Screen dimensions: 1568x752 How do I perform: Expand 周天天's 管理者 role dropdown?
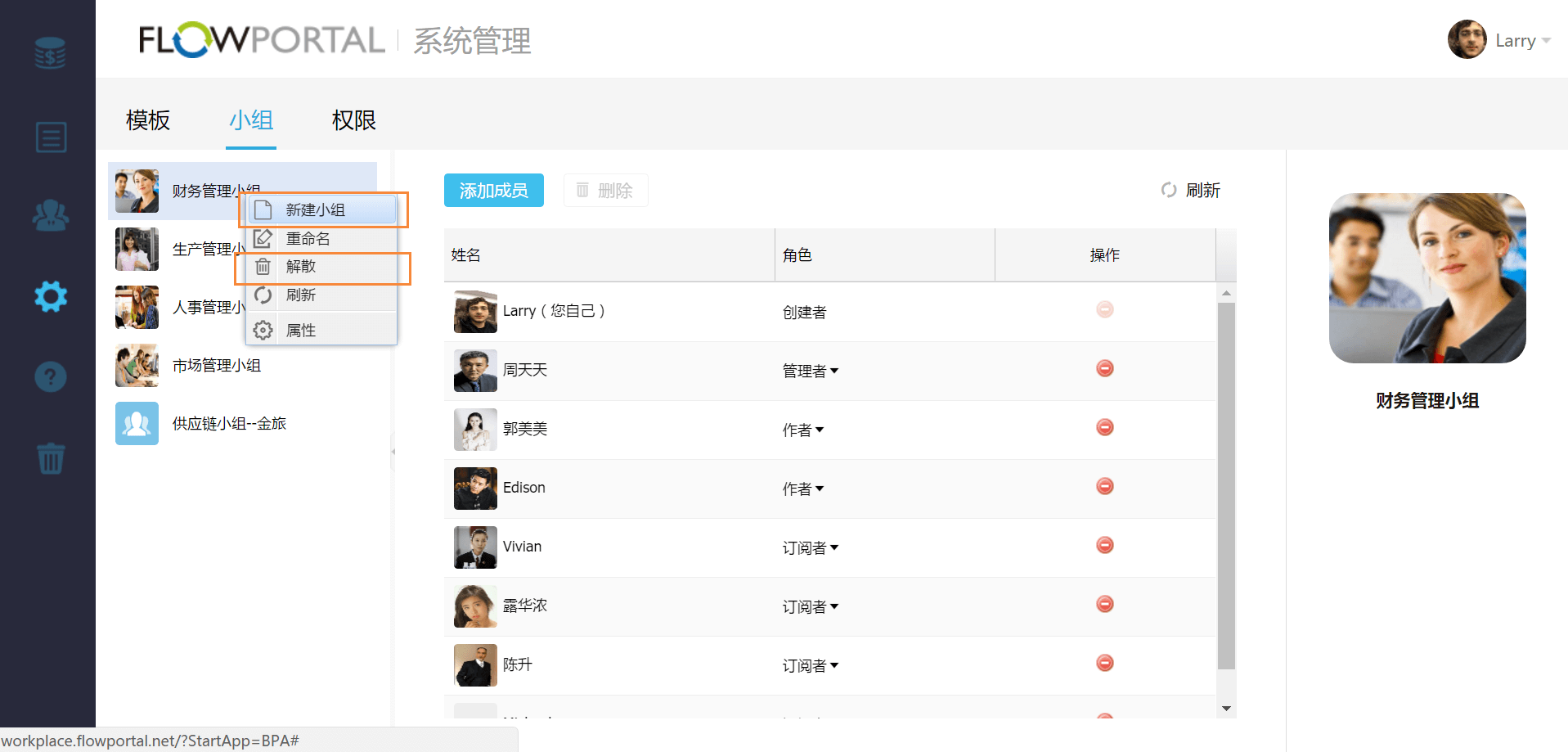pos(811,371)
